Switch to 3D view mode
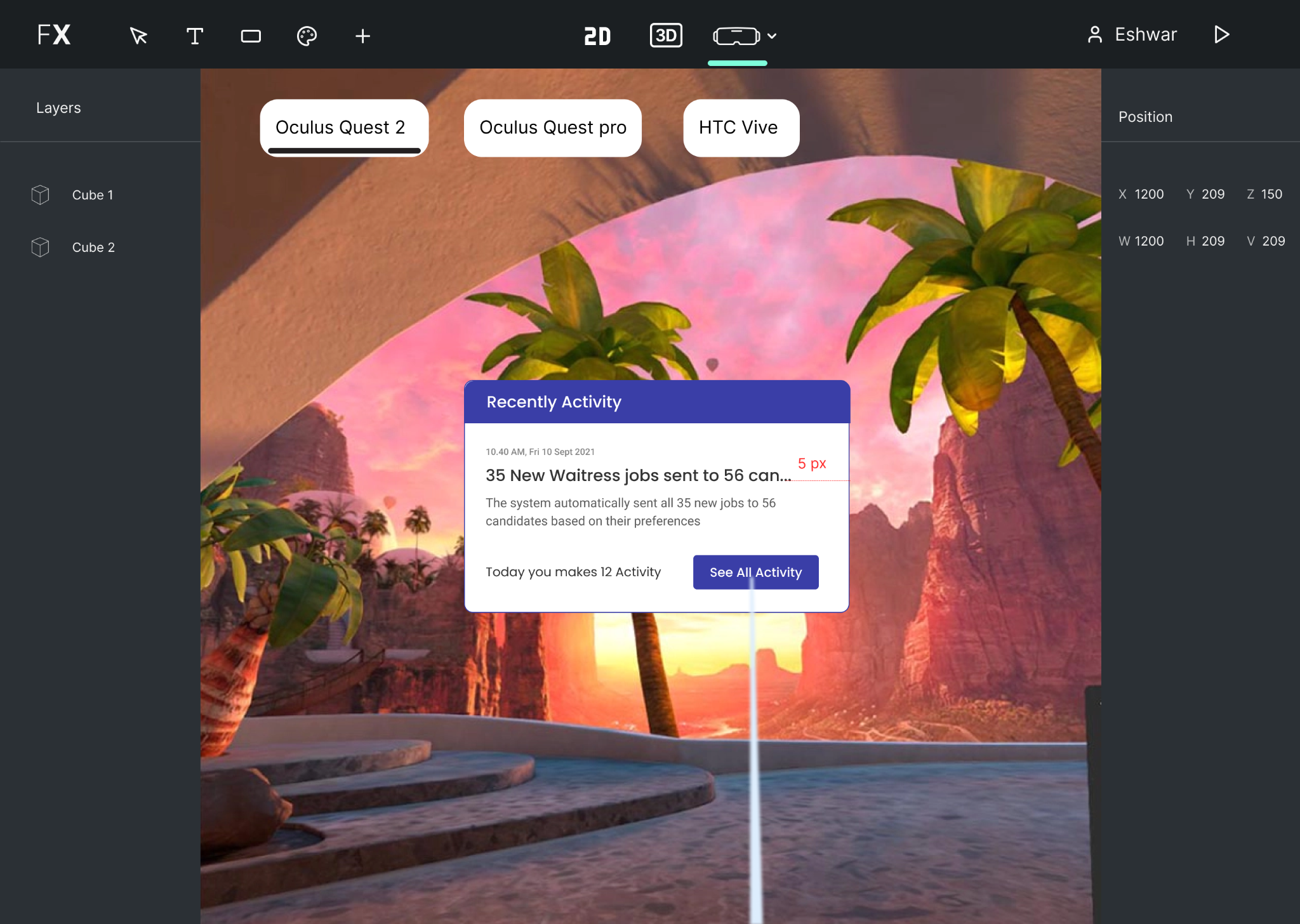The height and width of the screenshot is (924, 1300). pyautogui.click(x=666, y=35)
